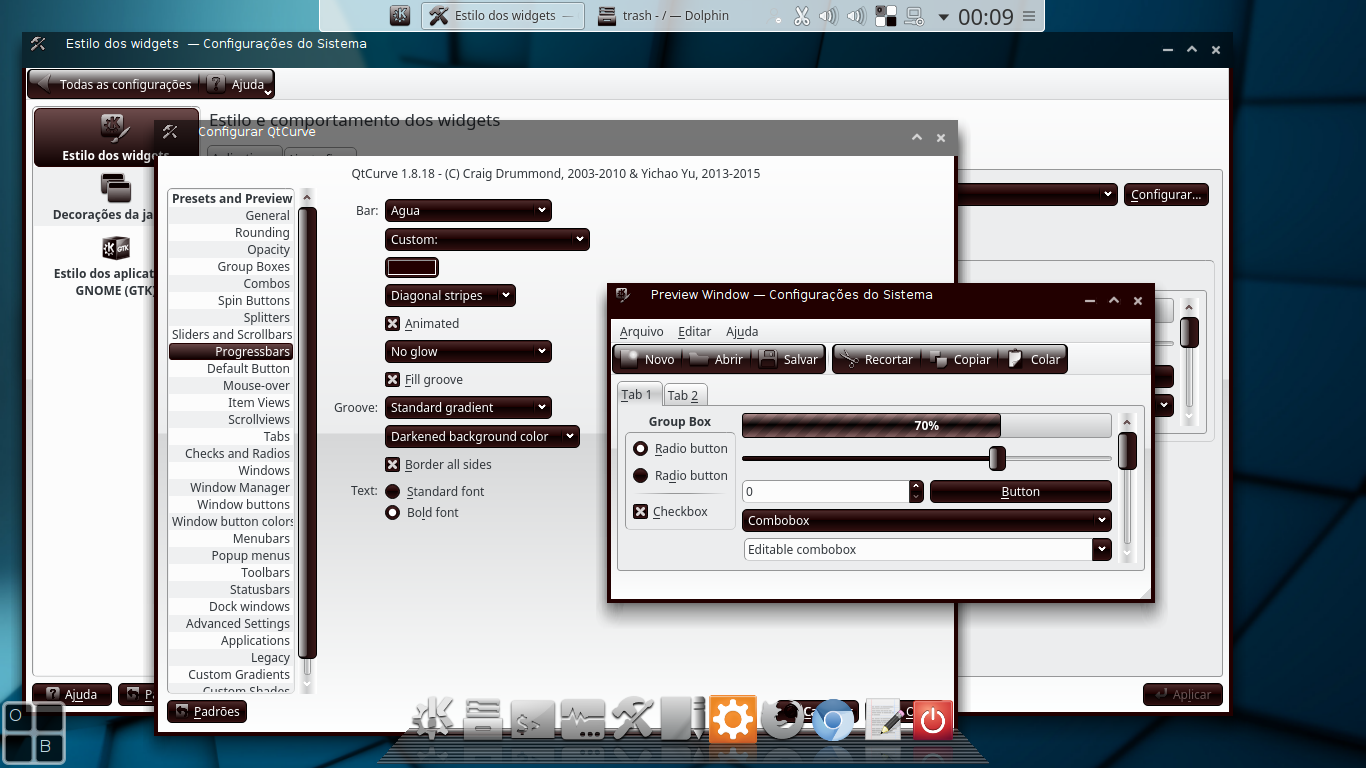Click Colar in Preview Window toolbar
The image size is (1366, 768).
pyautogui.click(x=1034, y=359)
